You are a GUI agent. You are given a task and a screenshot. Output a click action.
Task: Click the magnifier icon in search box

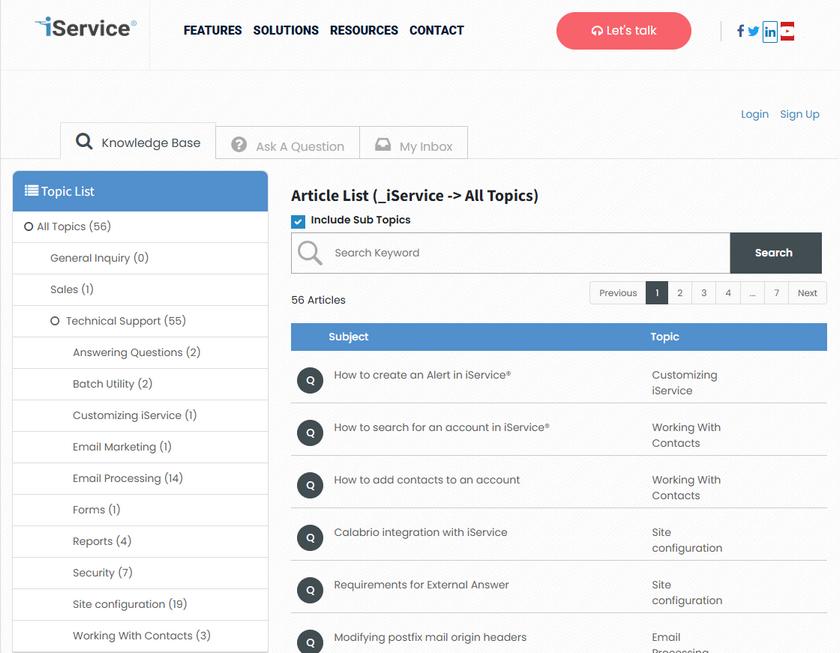310,253
